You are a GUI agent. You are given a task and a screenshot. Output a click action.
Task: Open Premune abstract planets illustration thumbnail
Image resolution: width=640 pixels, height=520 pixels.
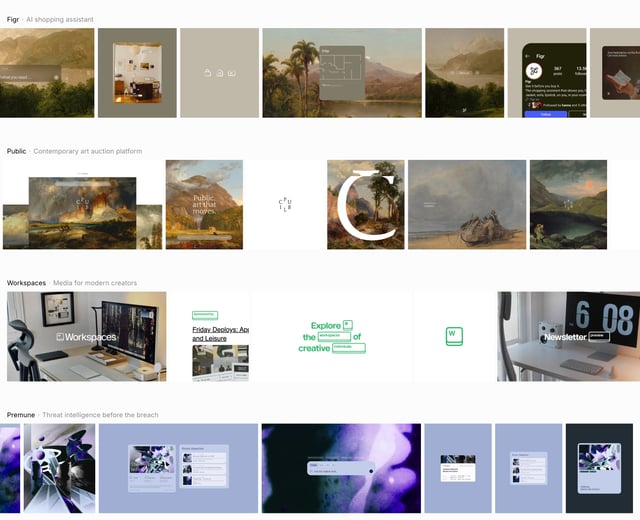coord(60,468)
